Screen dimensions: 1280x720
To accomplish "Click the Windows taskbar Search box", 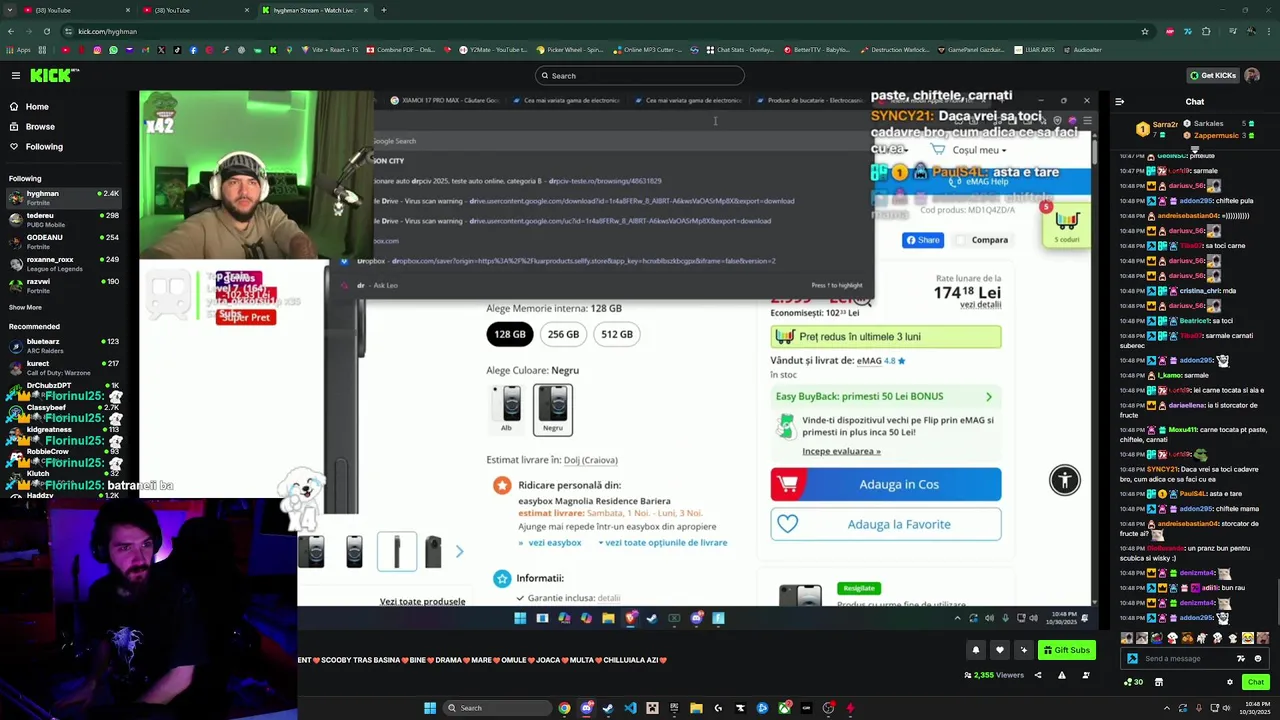I will pyautogui.click(x=497, y=708).
